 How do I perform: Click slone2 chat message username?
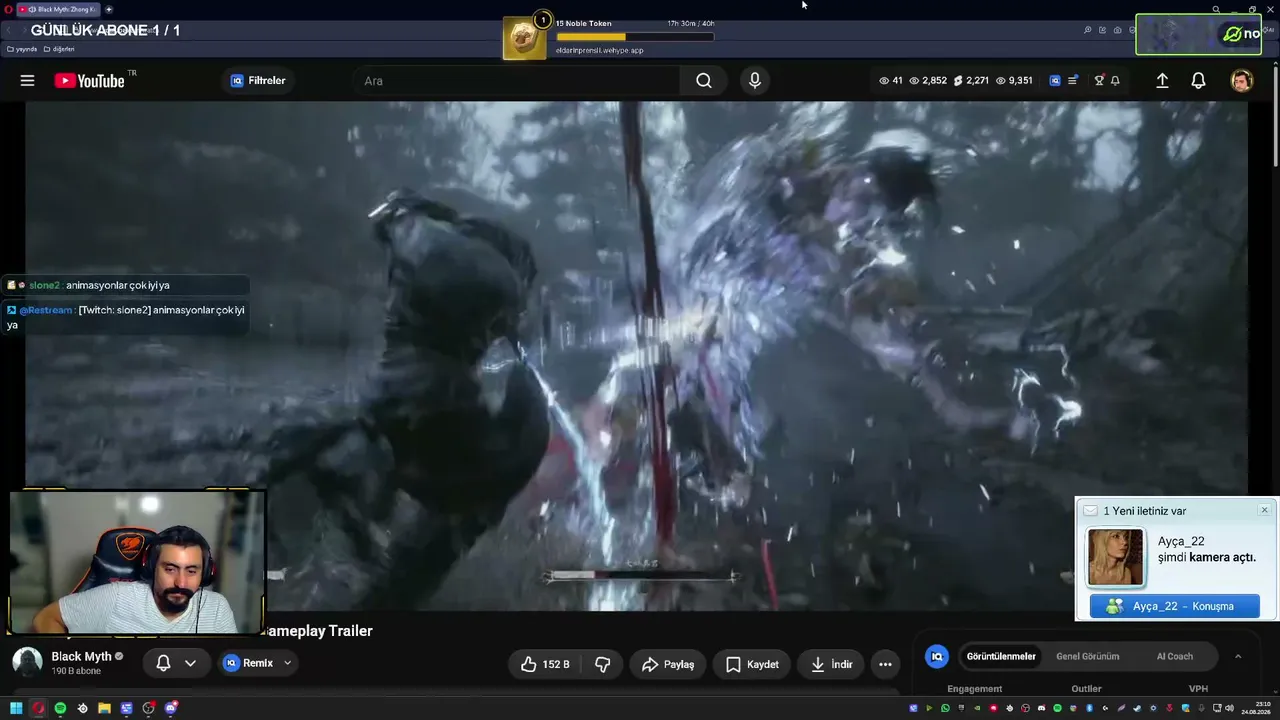44,285
